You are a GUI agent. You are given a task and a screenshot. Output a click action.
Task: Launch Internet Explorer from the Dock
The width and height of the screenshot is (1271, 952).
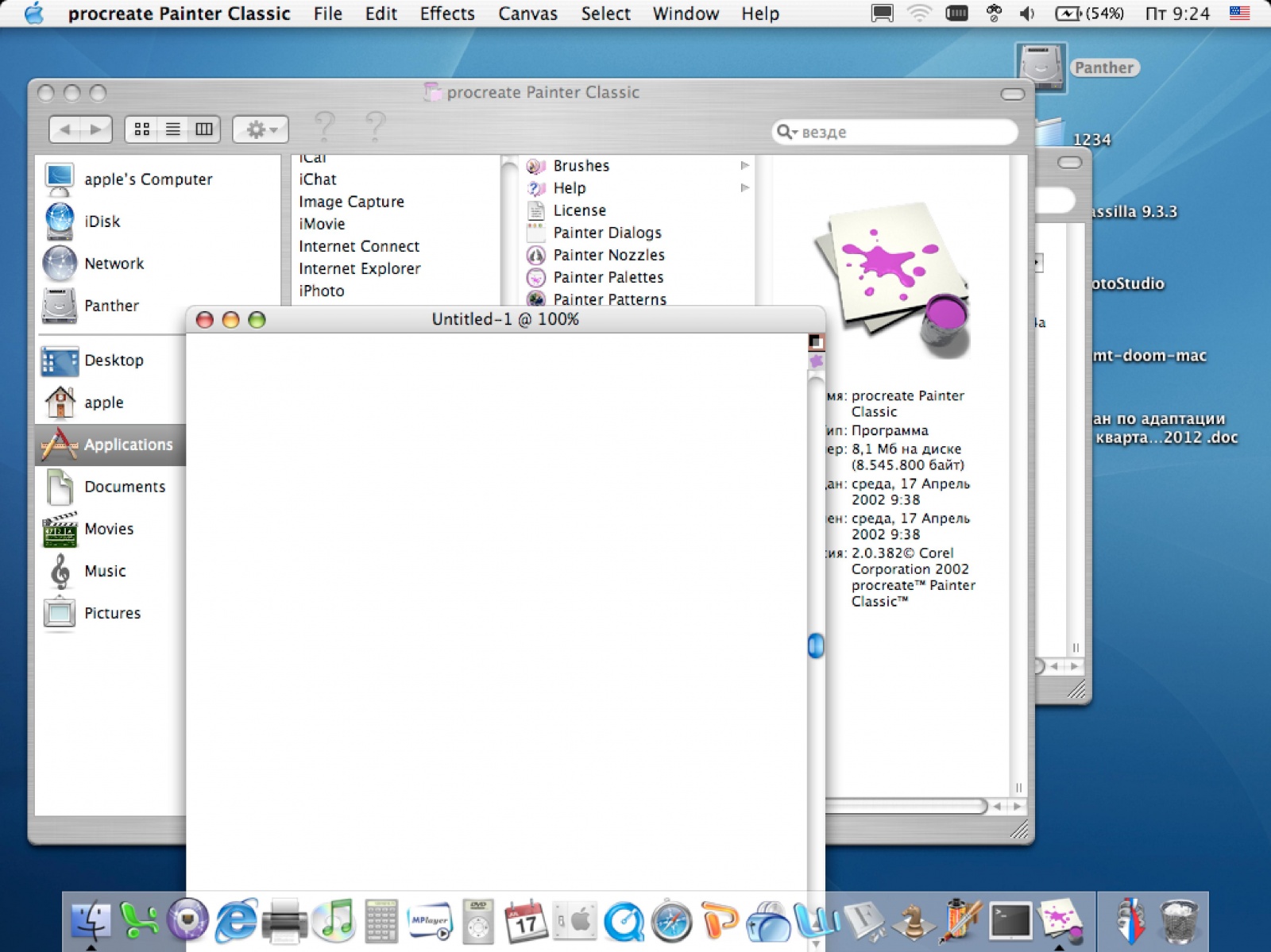(x=236, y=921)
